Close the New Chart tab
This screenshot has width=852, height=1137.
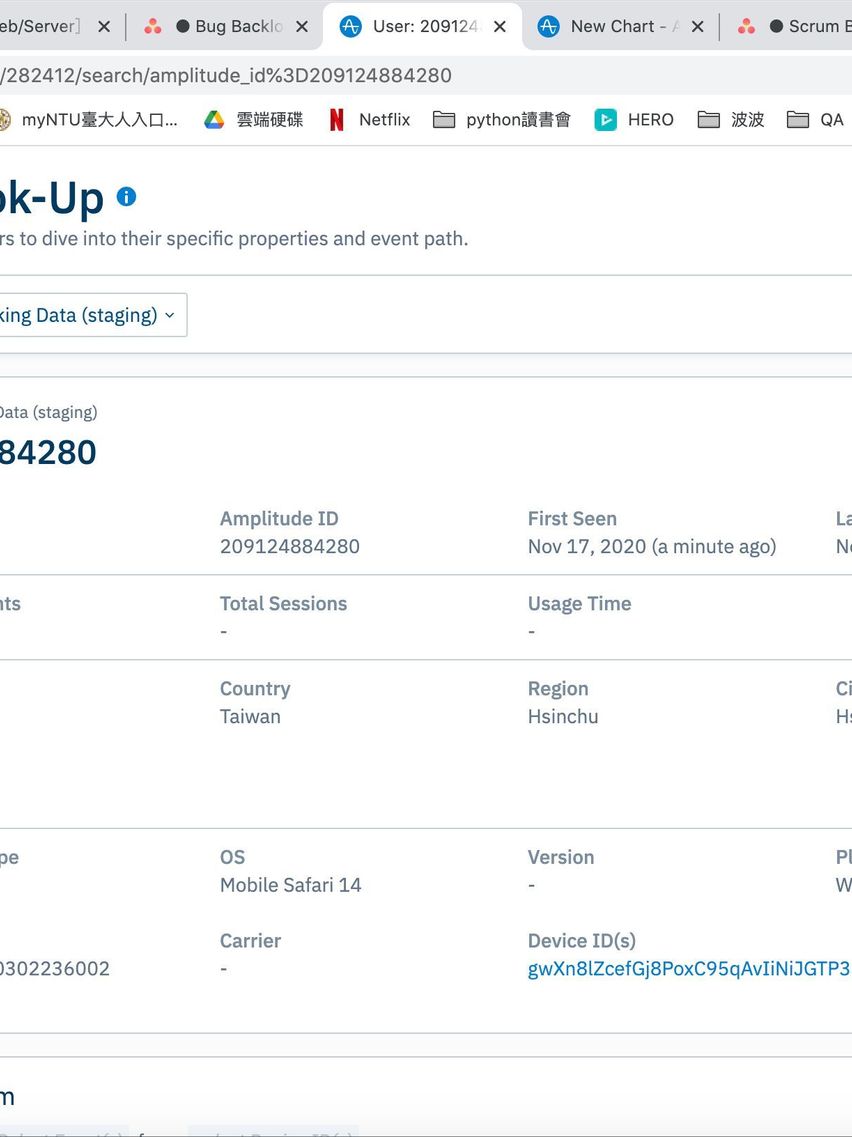tap(697, 27)
